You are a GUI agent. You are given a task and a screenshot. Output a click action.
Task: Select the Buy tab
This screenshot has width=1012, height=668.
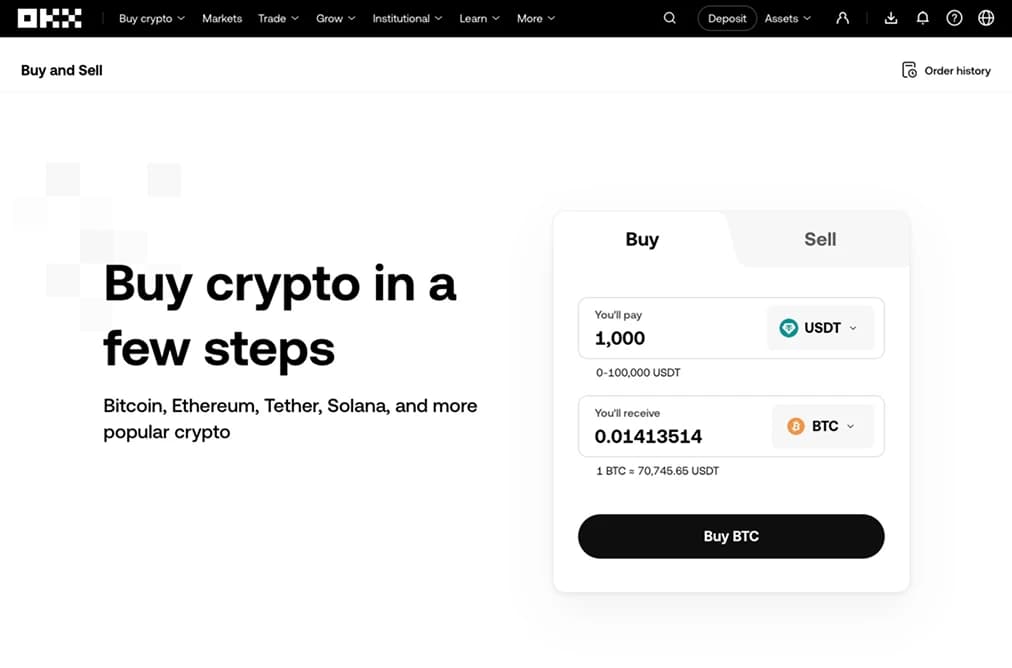click(642, 239)
